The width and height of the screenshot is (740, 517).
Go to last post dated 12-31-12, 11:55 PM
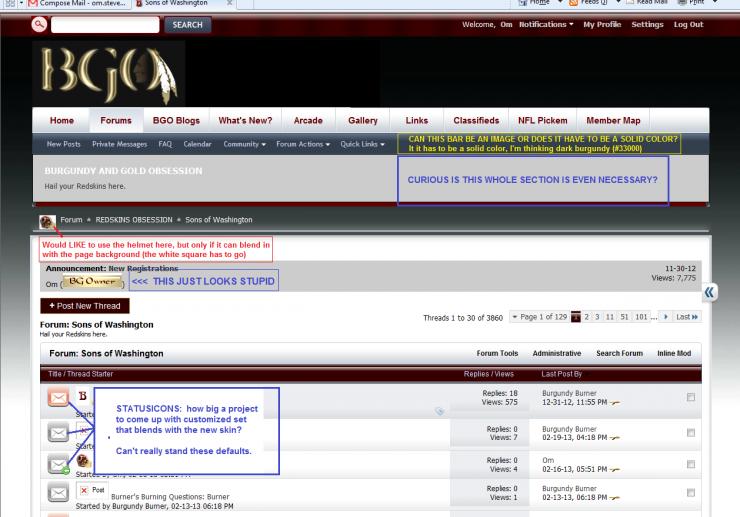[x=614, y=403]
